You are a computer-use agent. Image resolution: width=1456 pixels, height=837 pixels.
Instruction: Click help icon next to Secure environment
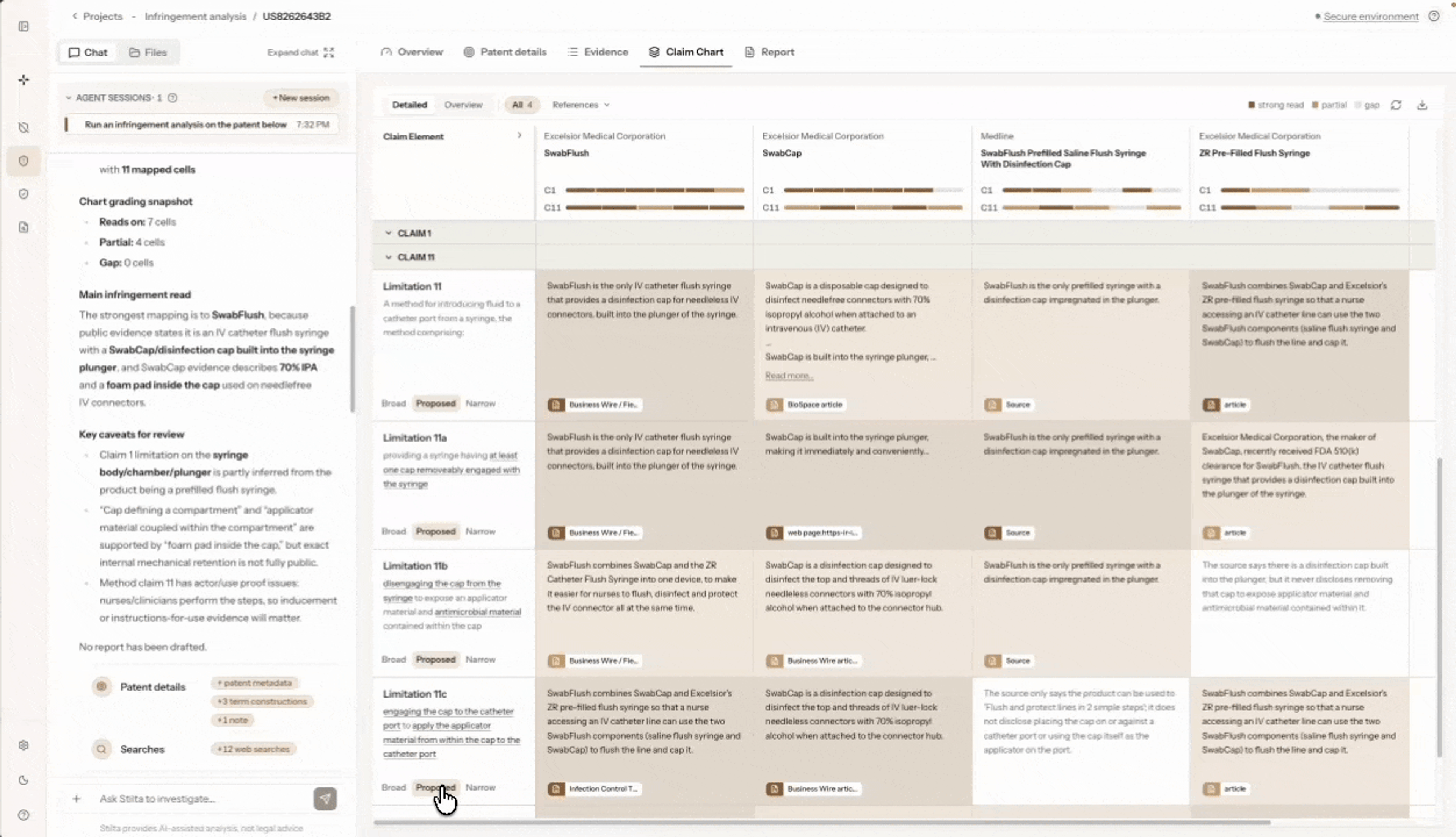[1434, 16]
